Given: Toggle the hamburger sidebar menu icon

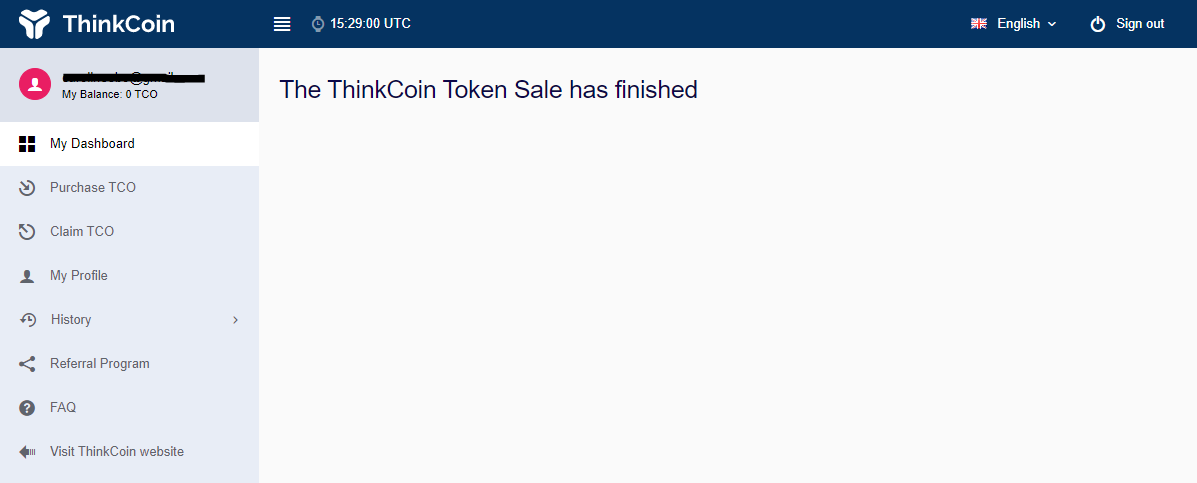Looking at the screenshot, I should pos(282,24).
